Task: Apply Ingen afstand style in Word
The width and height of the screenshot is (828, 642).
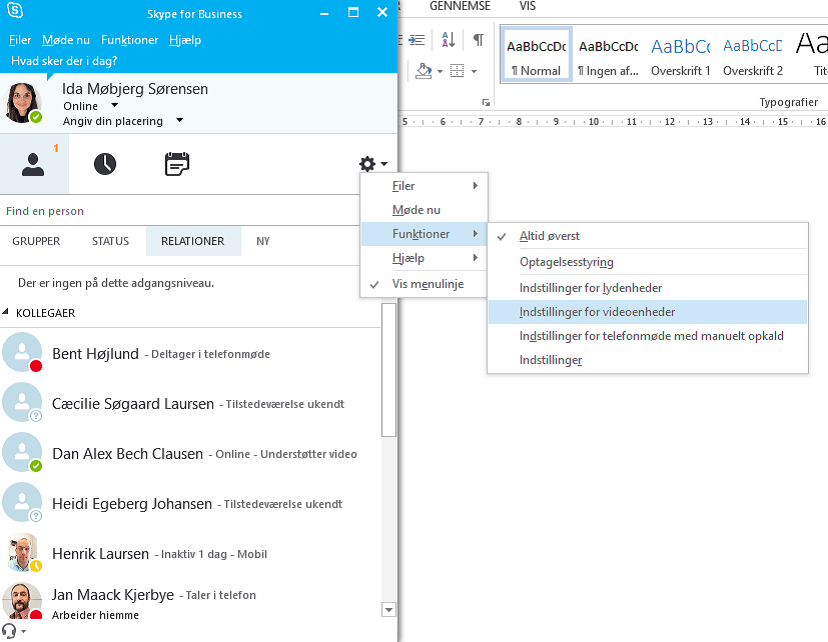Action: 608,54
